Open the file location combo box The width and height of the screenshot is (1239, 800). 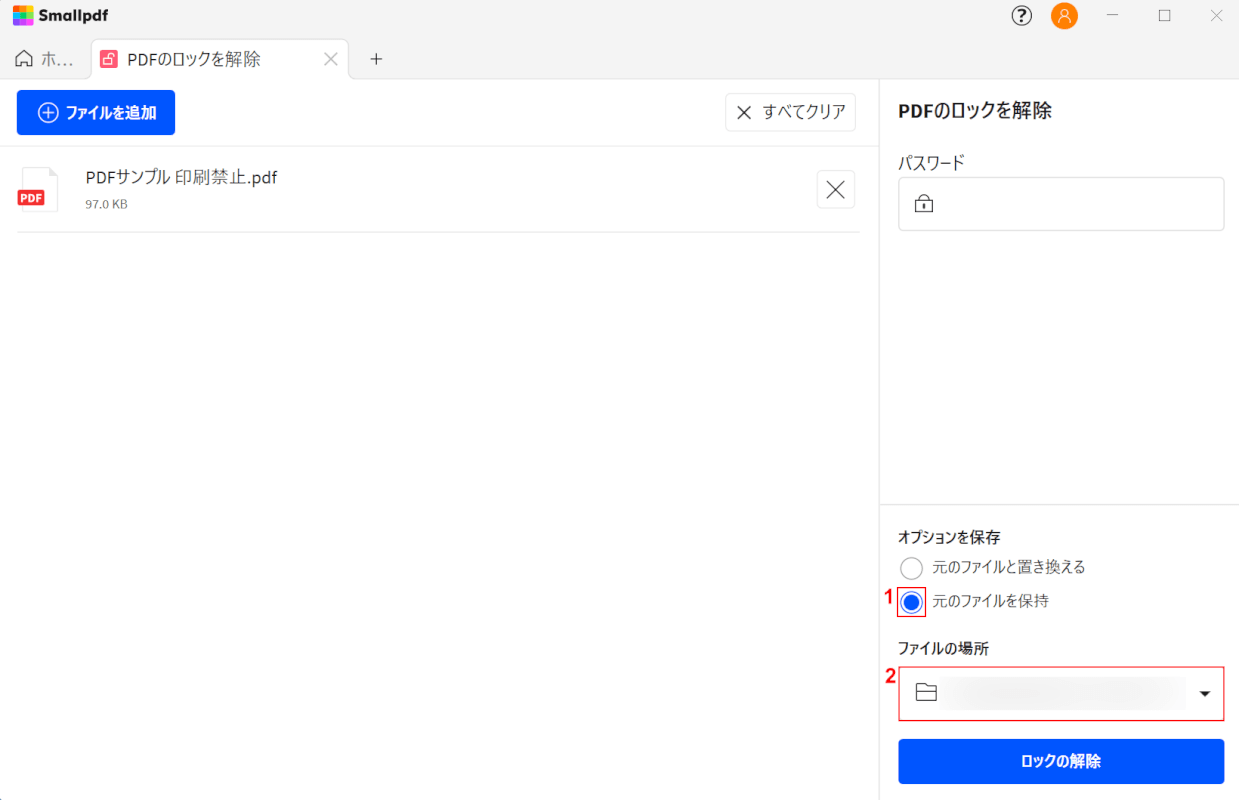[x=1061, y=694]
